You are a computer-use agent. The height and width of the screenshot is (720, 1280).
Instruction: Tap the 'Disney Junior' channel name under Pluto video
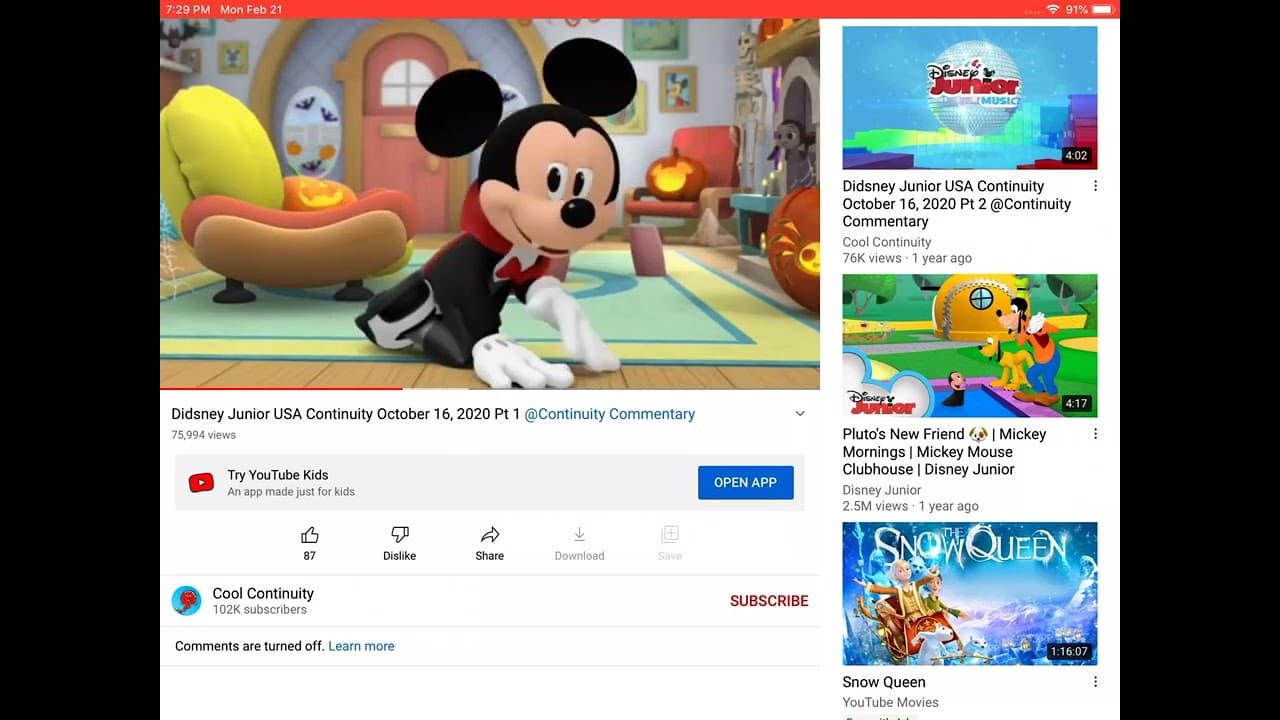pyautogui.click(x=882, y=490)
